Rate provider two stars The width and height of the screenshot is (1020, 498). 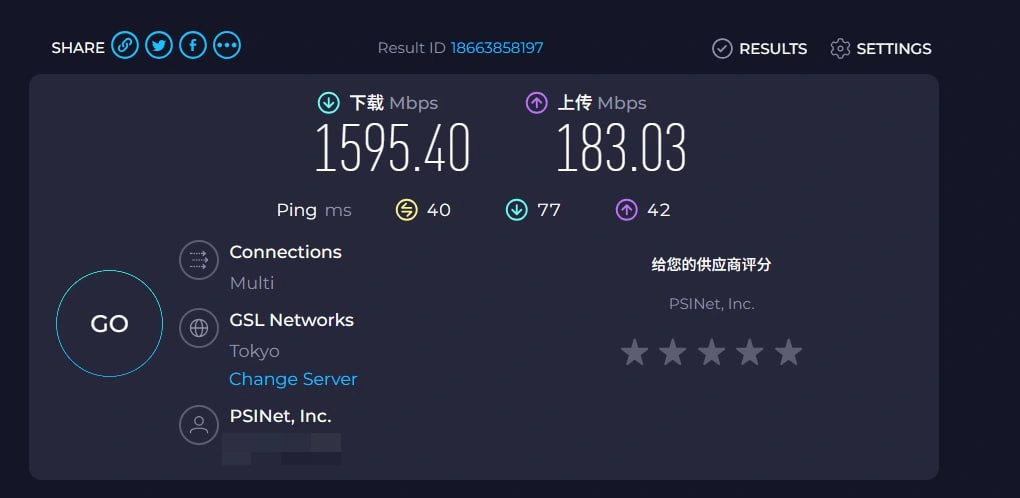coord(673,352)
